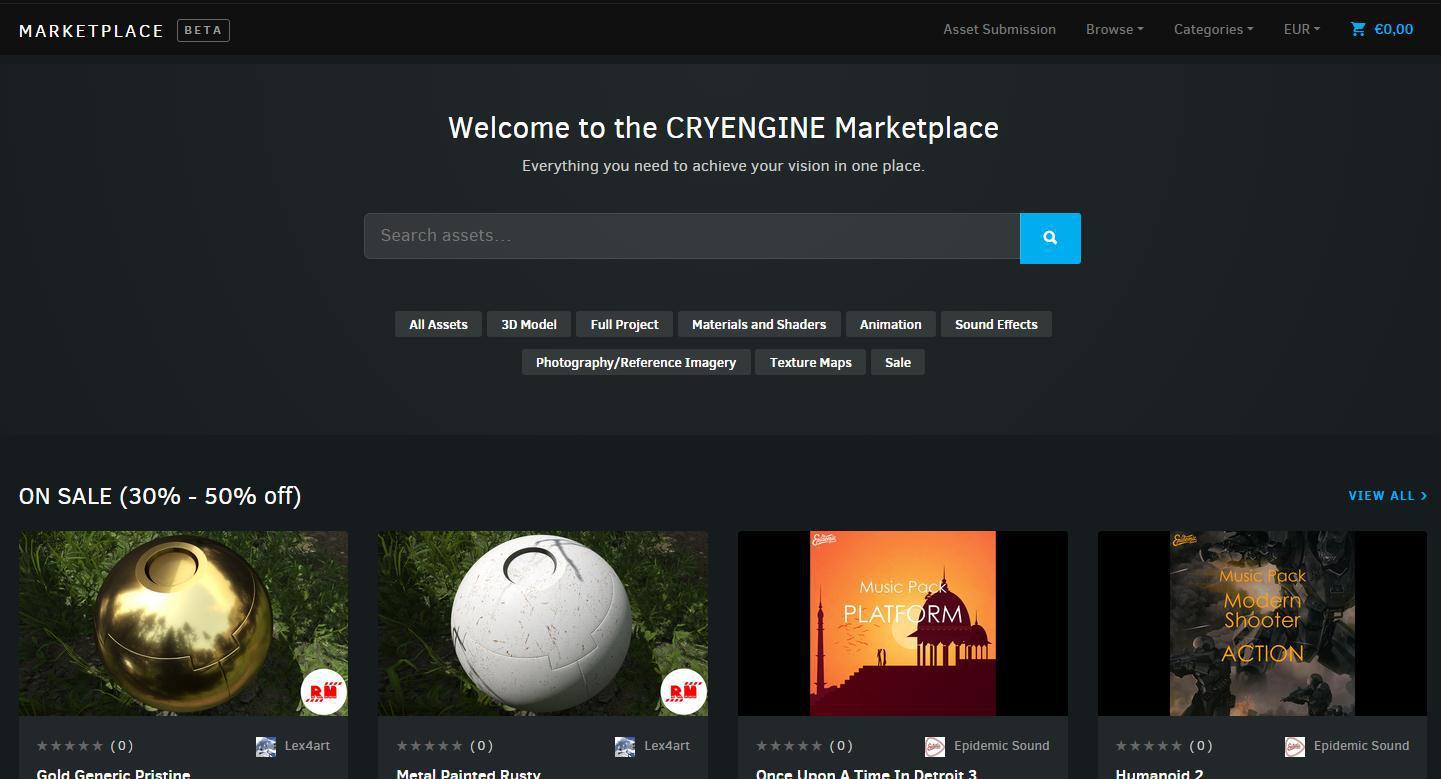1441x779 pixels.
Task: Click star rating of Metal Painted Rusty
Action: (x=430, y=745)
